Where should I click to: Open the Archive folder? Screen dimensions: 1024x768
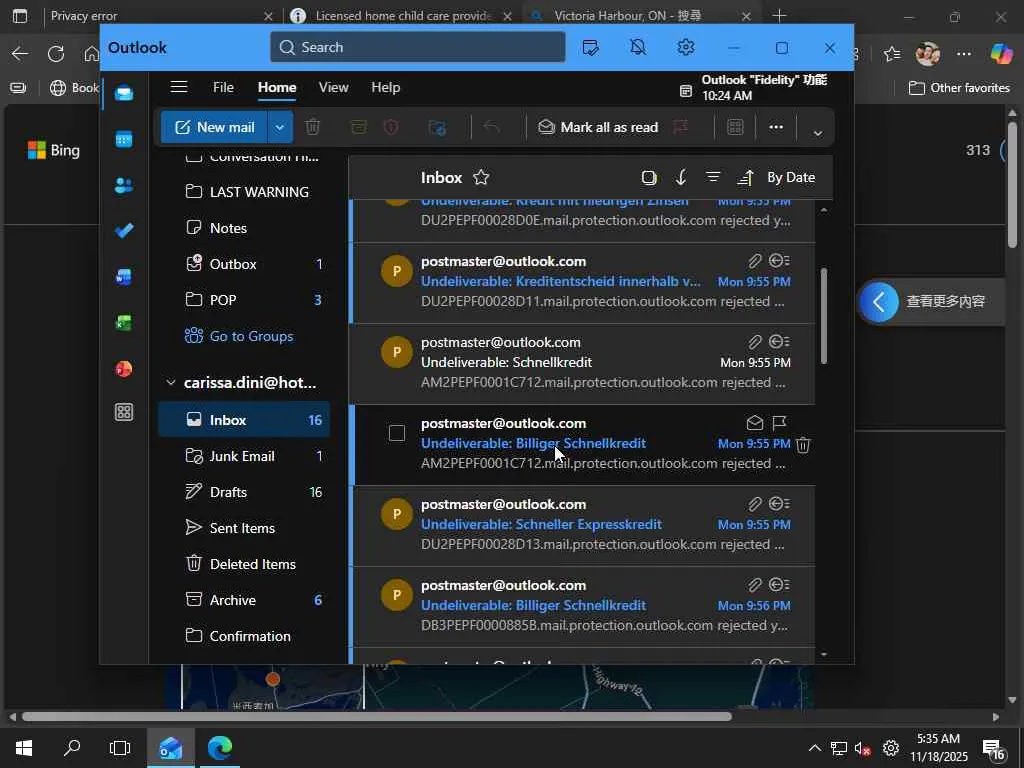(244, 600)
